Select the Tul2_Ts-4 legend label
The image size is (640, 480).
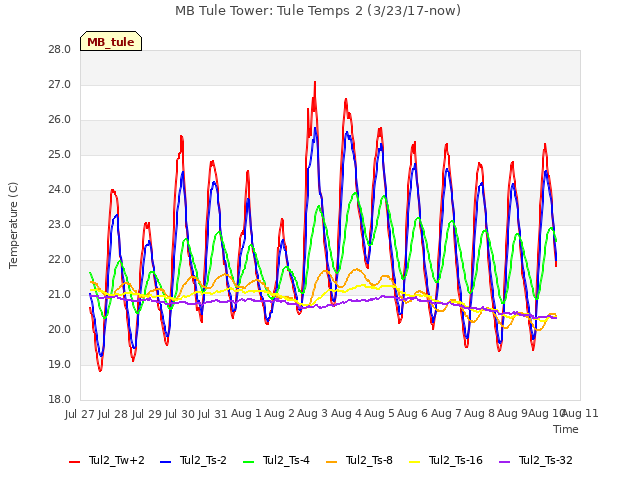(286, 460)
